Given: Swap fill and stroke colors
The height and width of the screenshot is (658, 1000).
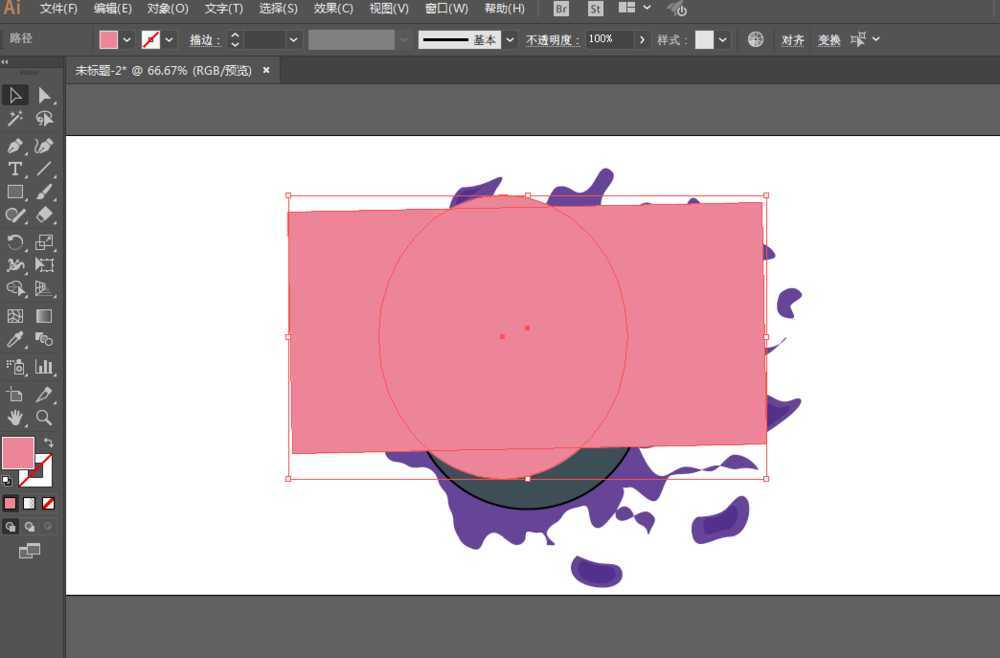Looking at the screenshot, I should [x=48, y=442].
